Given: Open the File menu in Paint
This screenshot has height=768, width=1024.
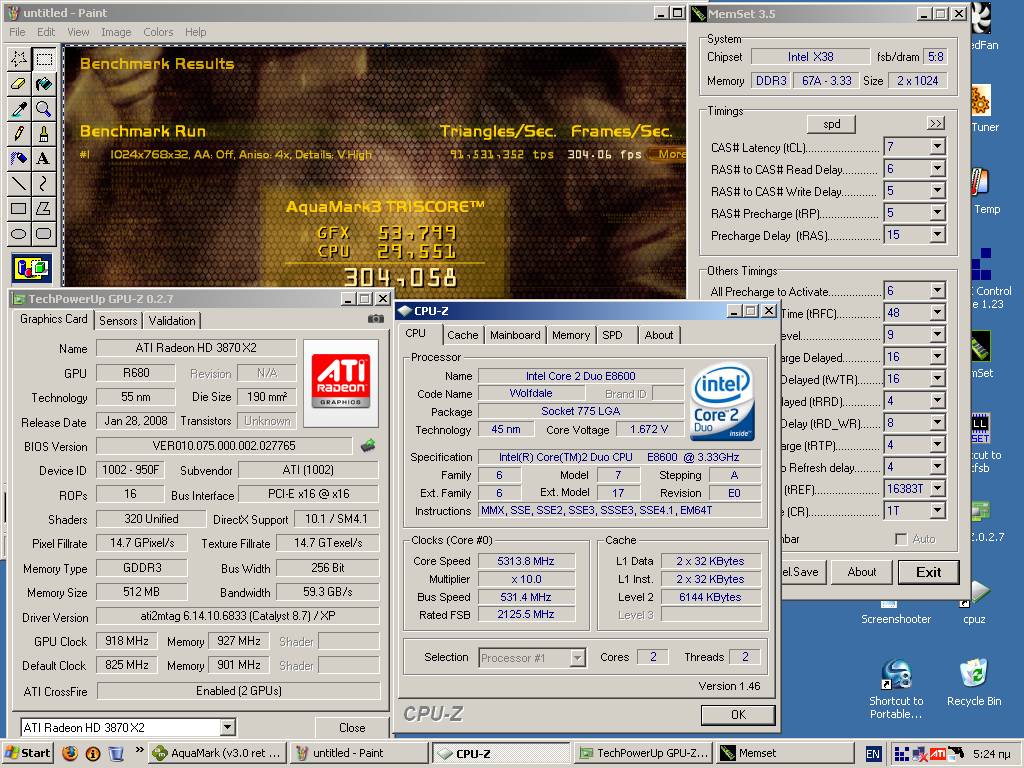Looking at the screenshot, I should point(17,32).
